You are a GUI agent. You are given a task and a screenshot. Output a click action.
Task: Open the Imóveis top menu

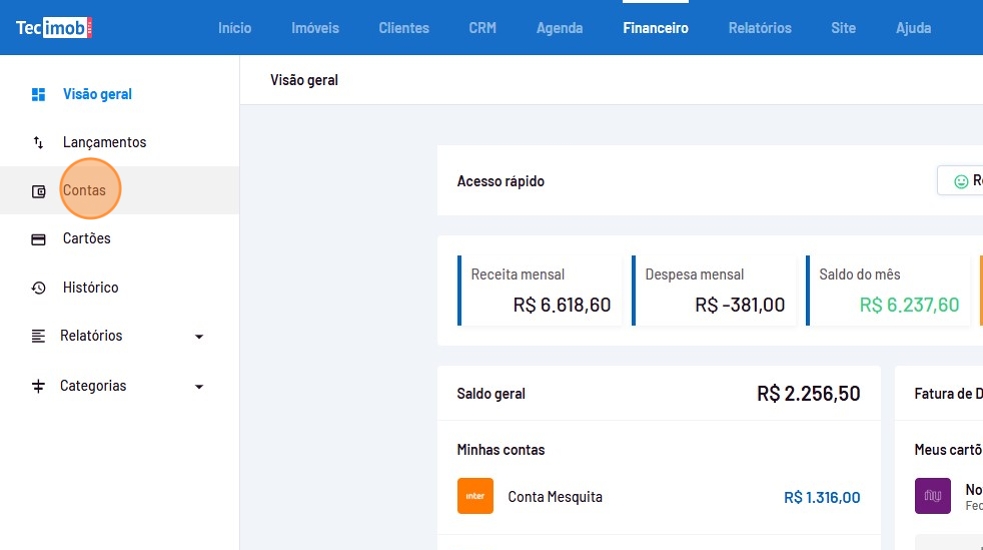(315, 28)
